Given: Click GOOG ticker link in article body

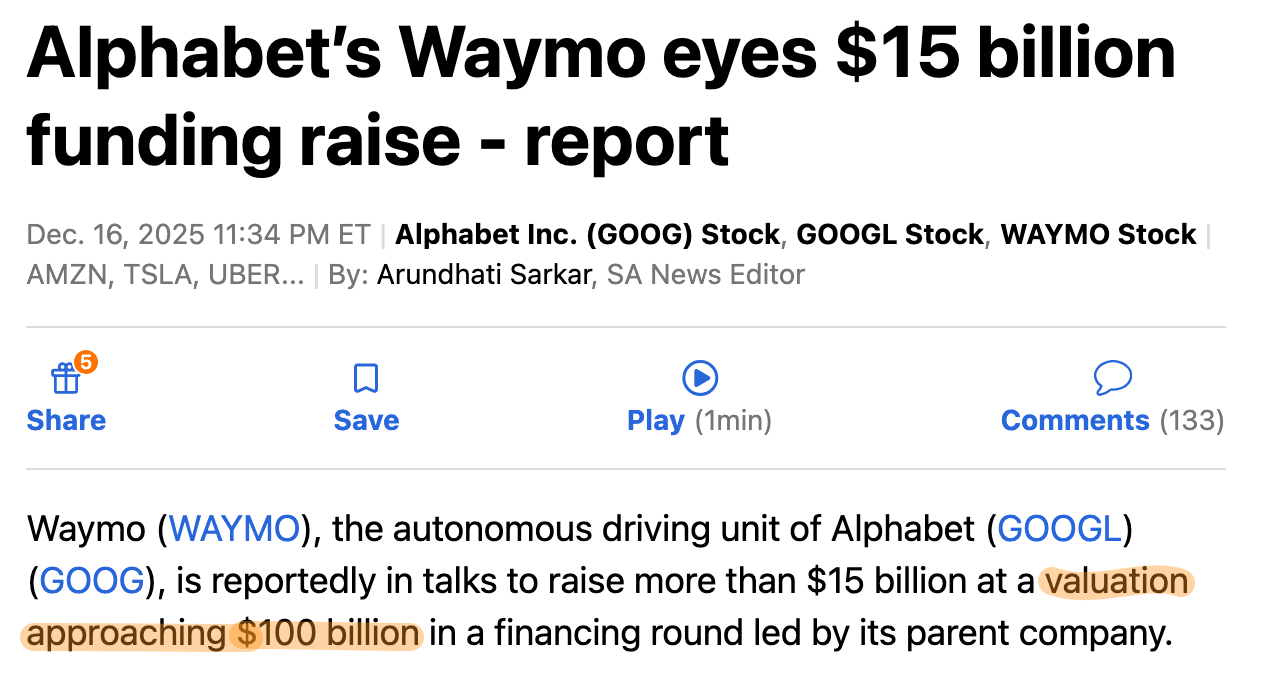Looking at the screenshot, I should (93, 582).
